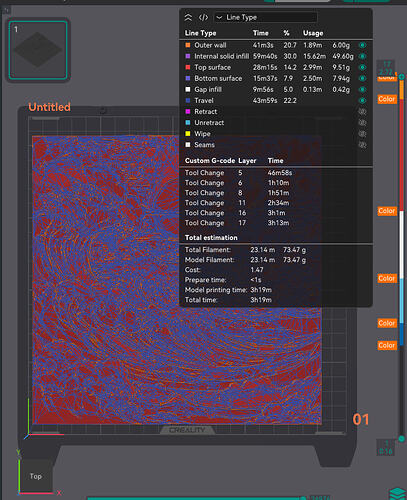This screenshot has height=500, width=407.
Task: Select the Tool Change at layer 5
Action: (x=239, y=173)
